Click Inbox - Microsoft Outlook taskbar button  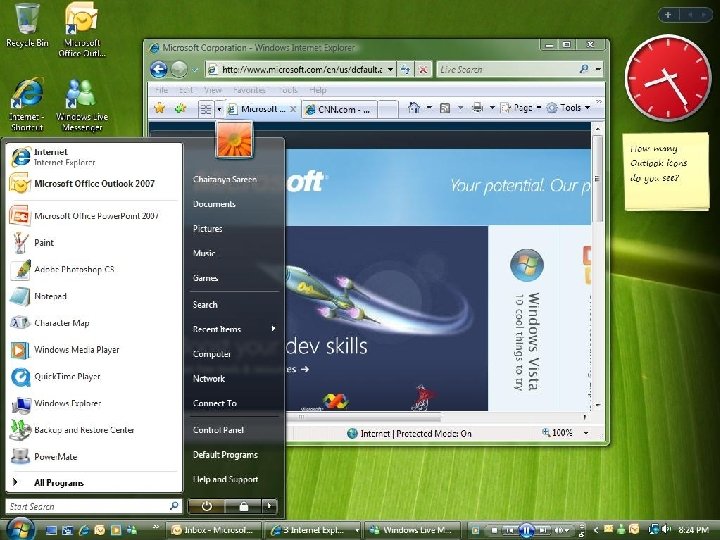point(214,530)
